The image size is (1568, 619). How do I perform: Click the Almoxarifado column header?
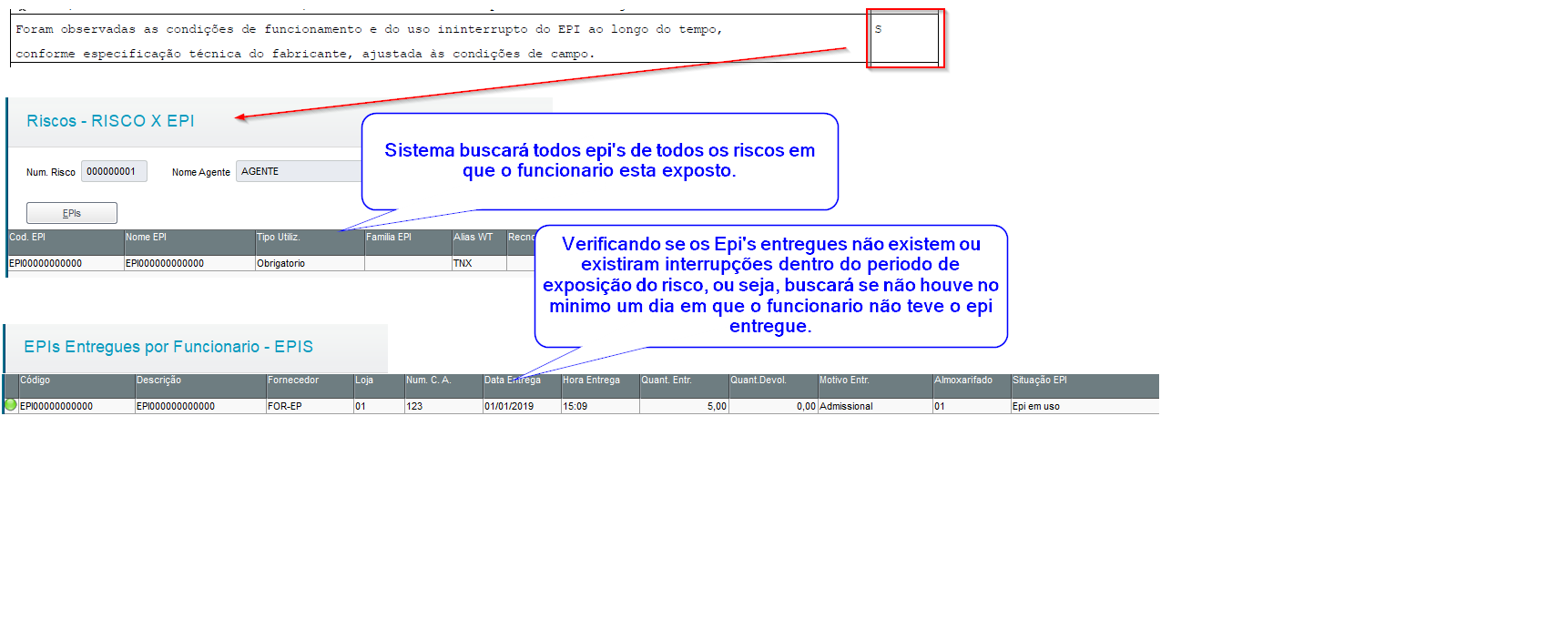[972, 386]
